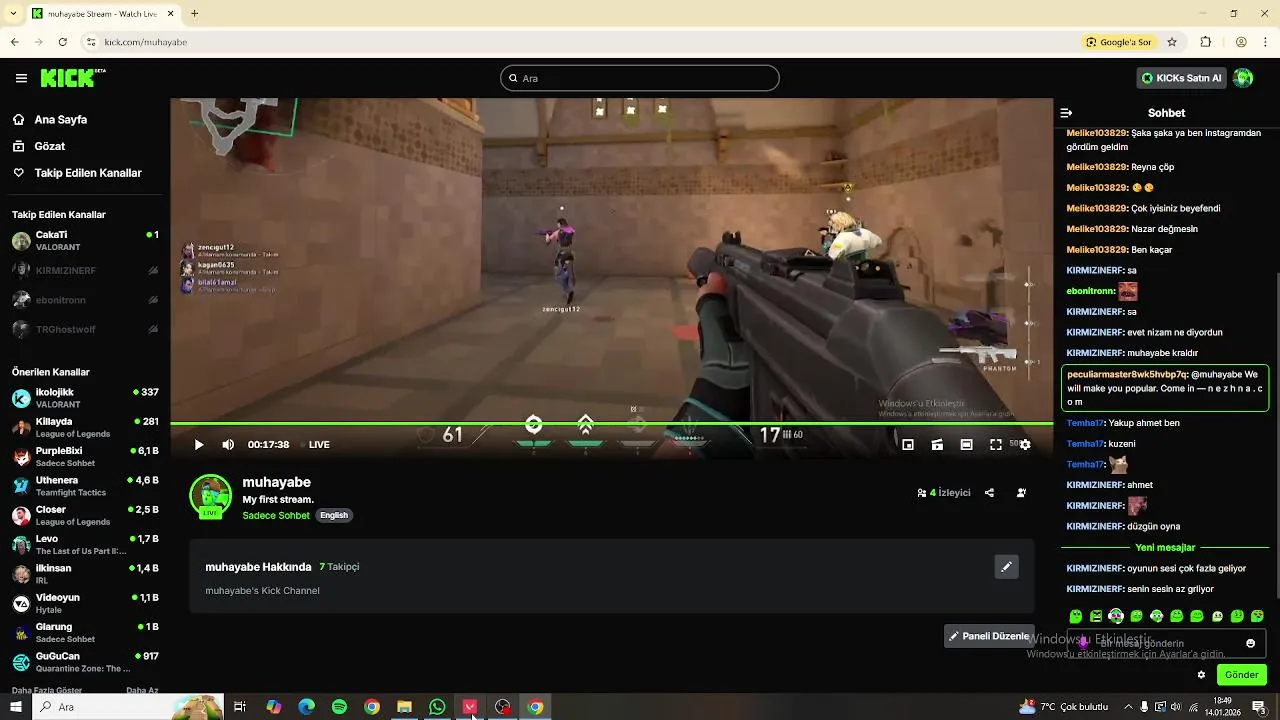
Task: Open a new browser tab
Action: click(194, 14)
